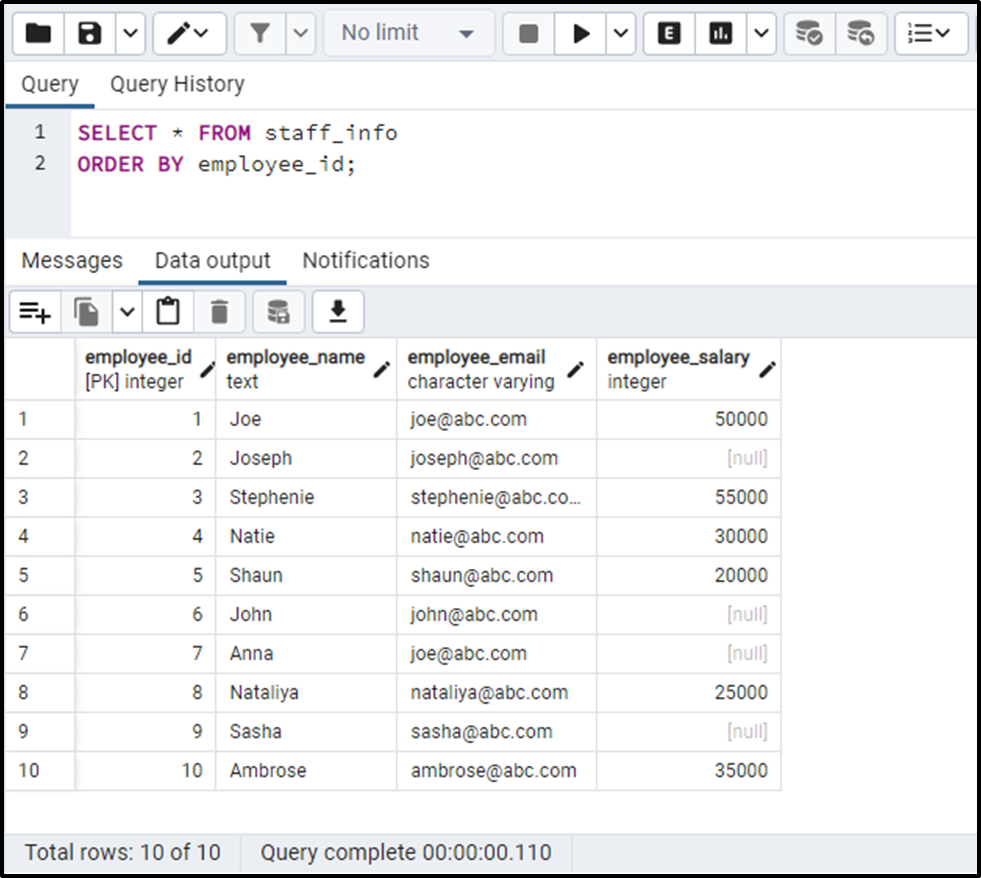Screen dimensions: 981x878
Task: Rollback the current transaction
Action: pyautogui.click(x=862, y=33)
